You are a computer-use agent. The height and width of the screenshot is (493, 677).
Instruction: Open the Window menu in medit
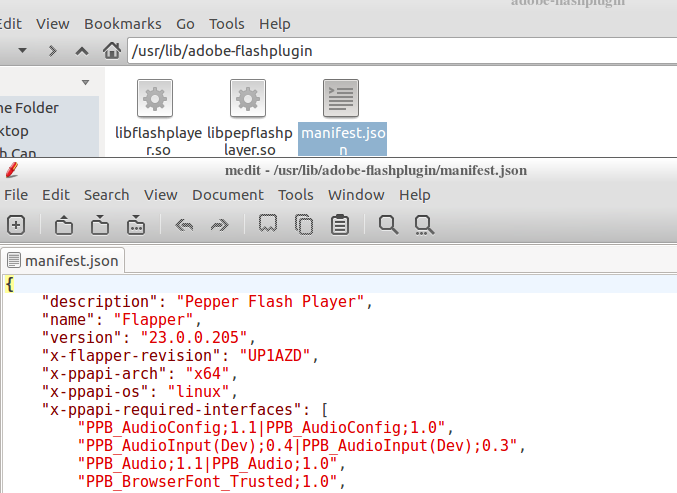[x=356, y=195]
